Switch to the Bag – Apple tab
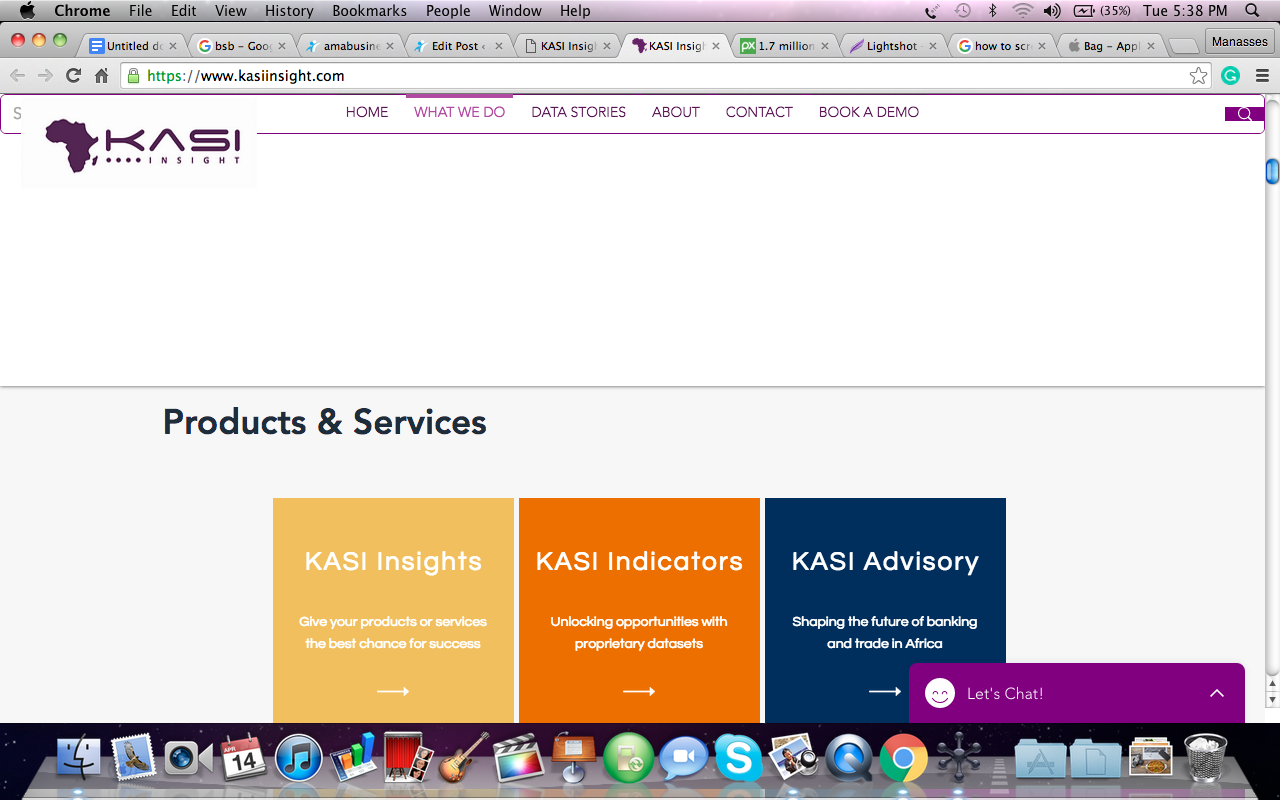 [1110, 46]
